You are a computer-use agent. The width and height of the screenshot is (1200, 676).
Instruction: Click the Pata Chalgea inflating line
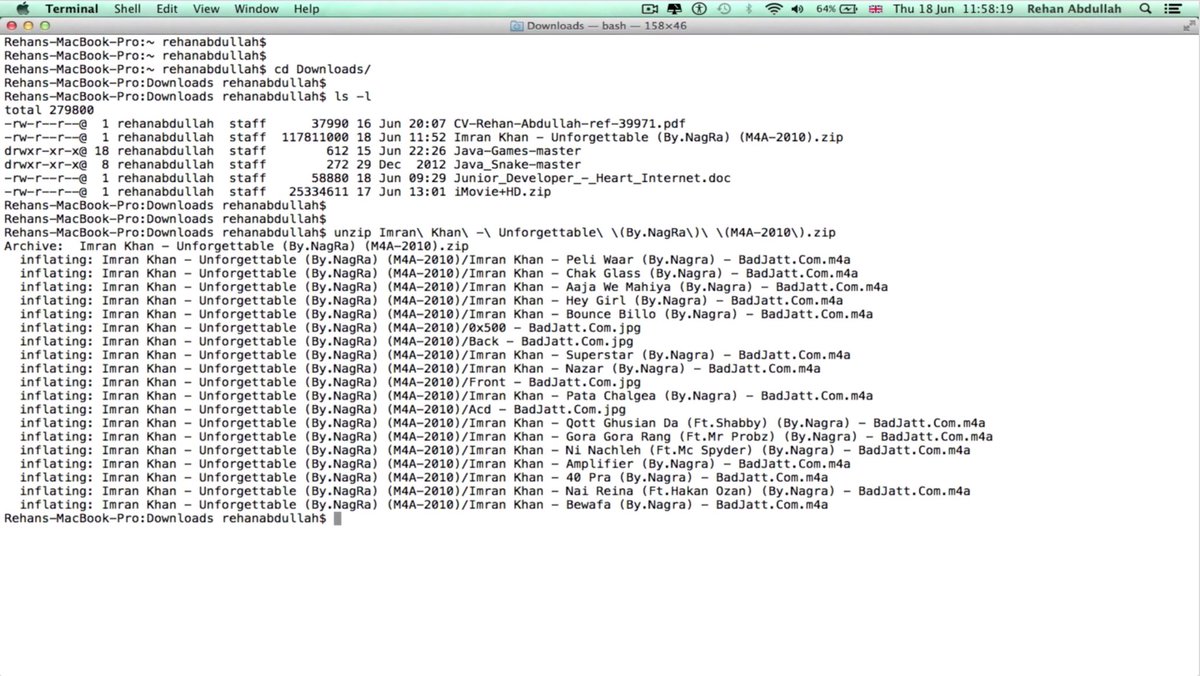(446, 396)
